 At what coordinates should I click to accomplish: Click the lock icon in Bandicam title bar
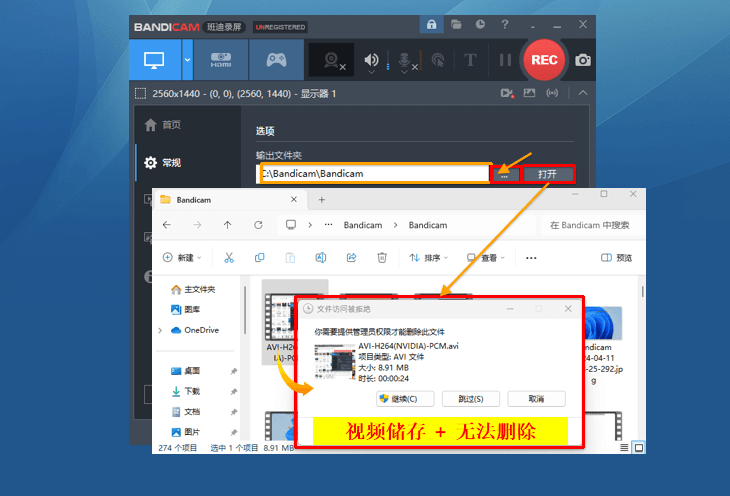[x=432, y=25]
